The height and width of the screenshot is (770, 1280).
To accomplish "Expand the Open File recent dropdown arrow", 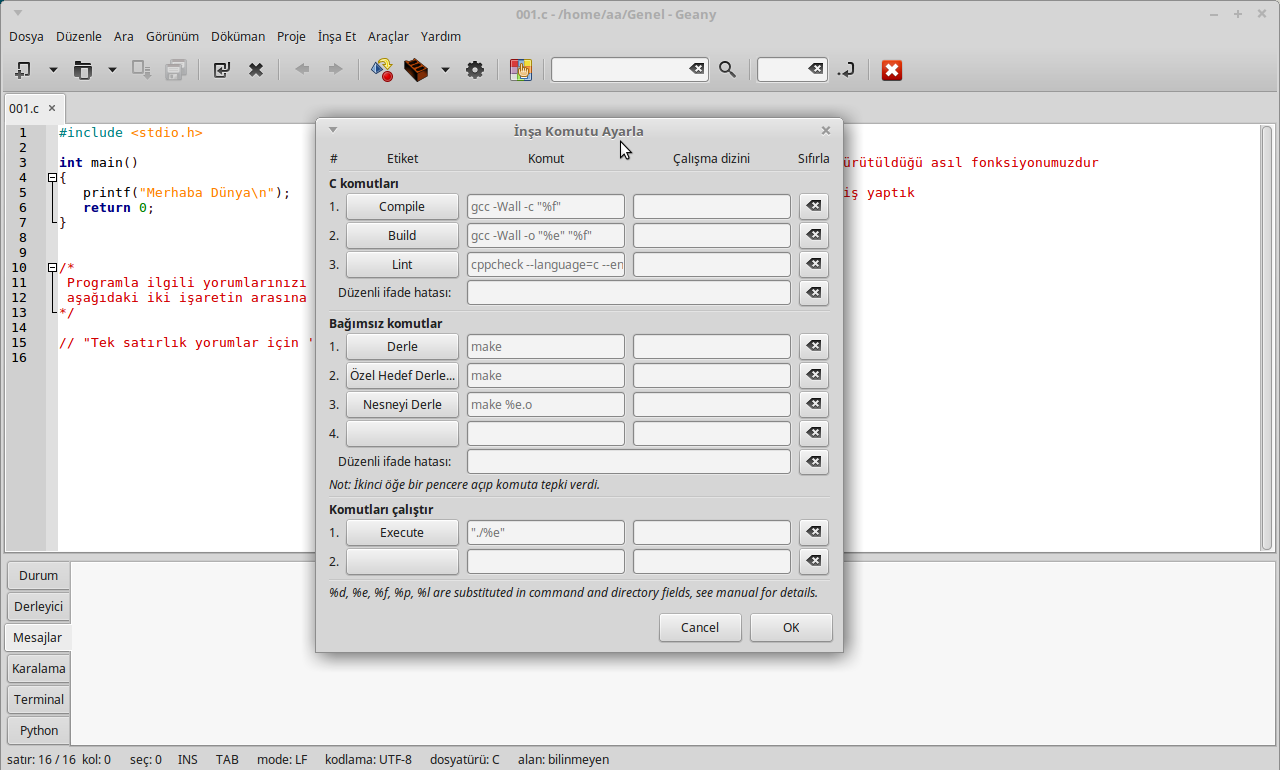I will pos(112,70).
